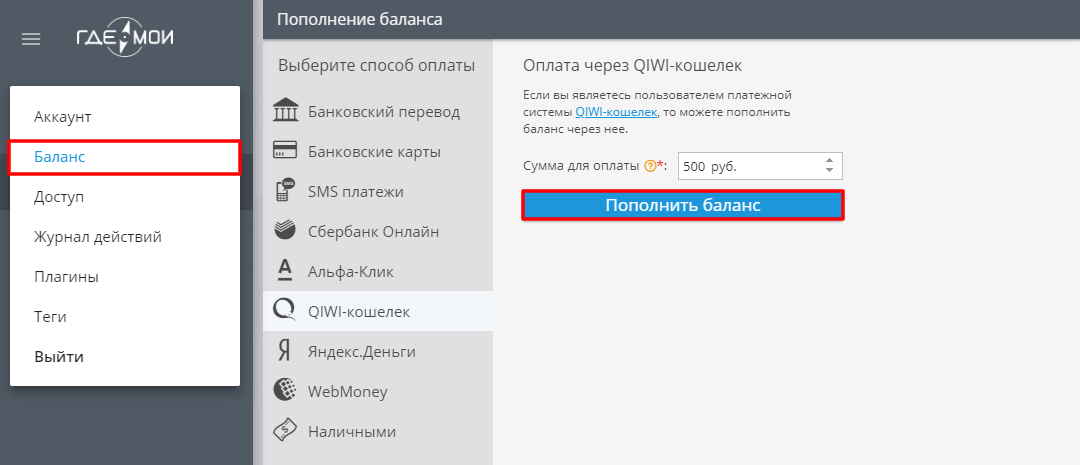Open Плагины menu entry
Screen dimensions: 1080x465
(125, 277)
